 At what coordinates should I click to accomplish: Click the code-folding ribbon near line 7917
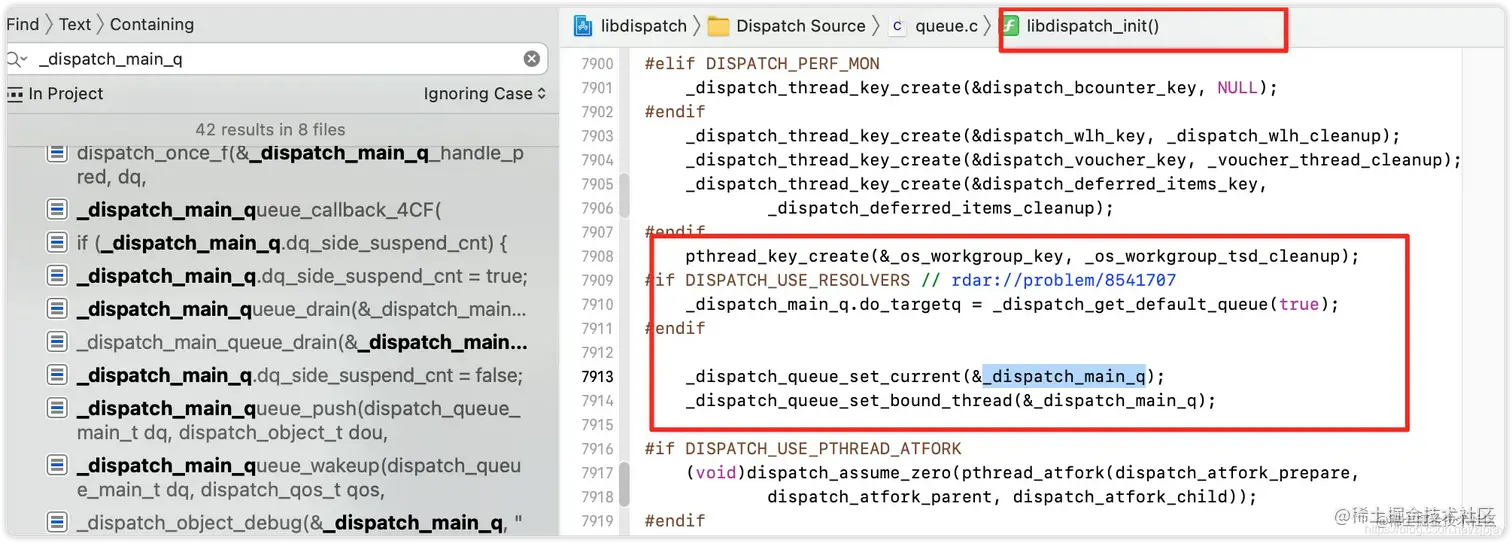point(625,484)
